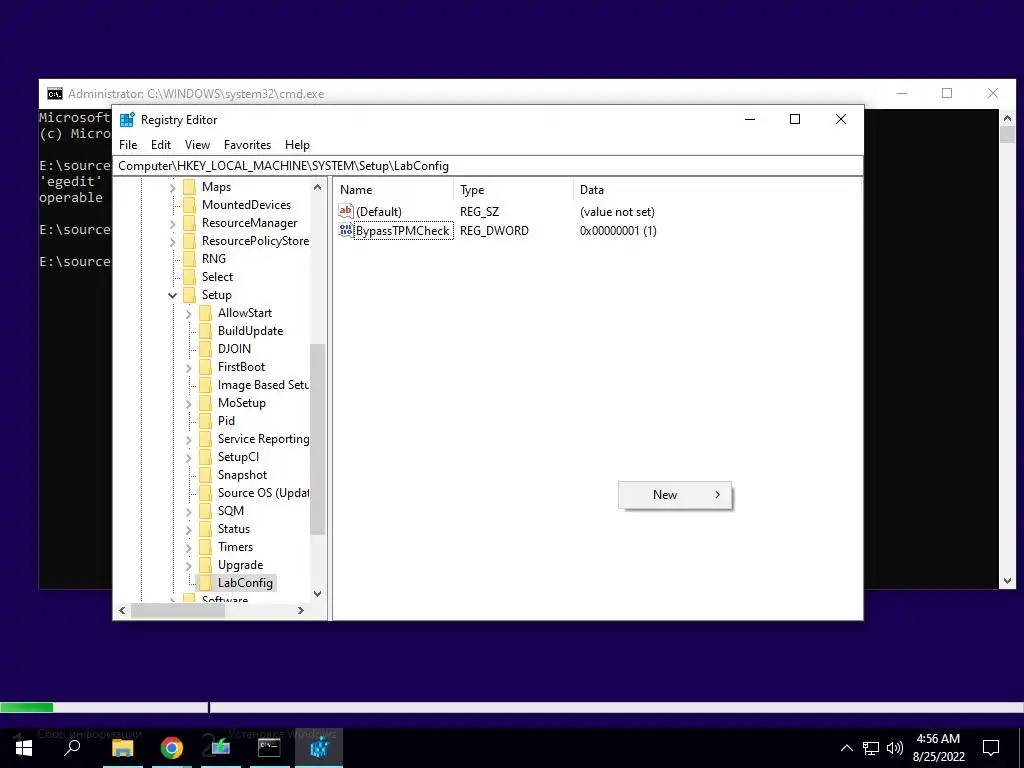
Task: Expand the Upgrade tree node
Action: click(x=189, y=565)
